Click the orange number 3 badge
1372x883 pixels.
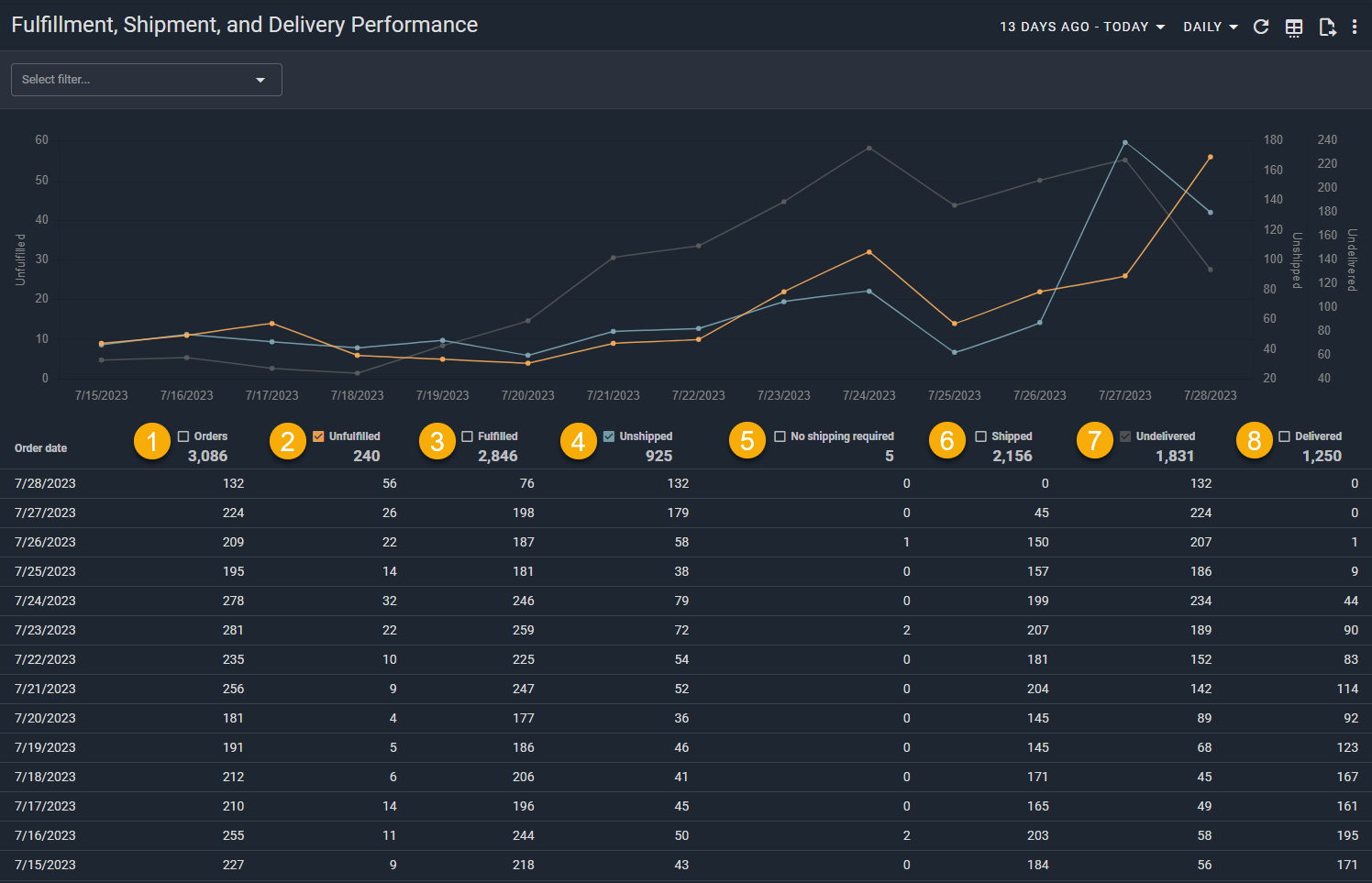point(437,441)
